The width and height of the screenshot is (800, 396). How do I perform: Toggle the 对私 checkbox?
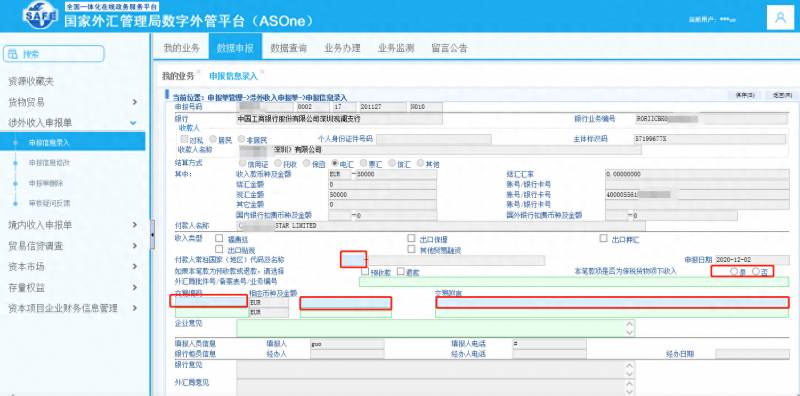(x=185, y=139)
